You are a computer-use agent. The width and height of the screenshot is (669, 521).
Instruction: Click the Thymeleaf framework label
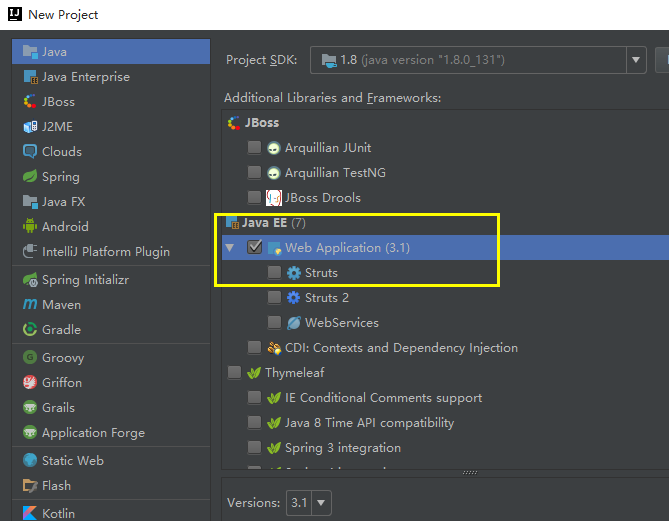coord(294,373)
